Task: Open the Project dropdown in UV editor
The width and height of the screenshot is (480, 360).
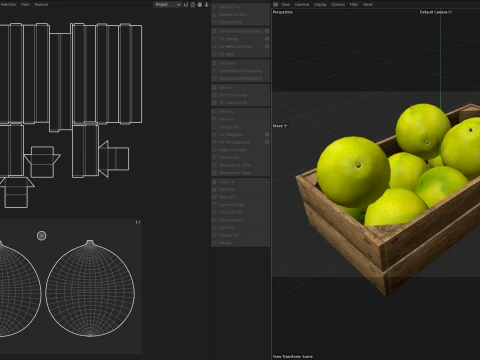Action: (x=167, y=5)
